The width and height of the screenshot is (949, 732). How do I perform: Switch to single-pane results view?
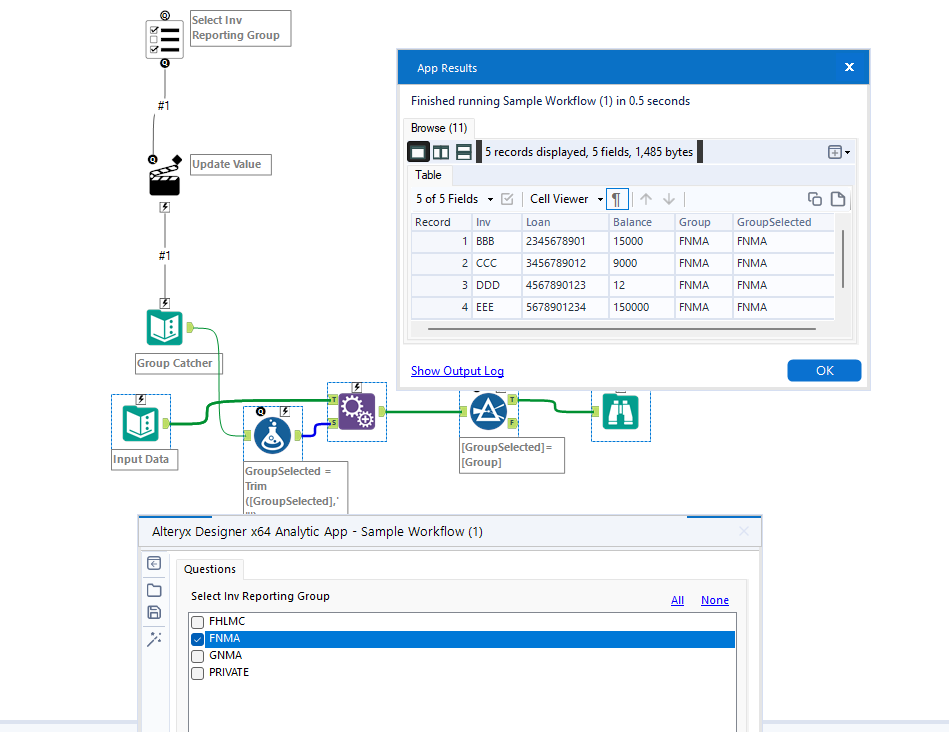[418, 152]
